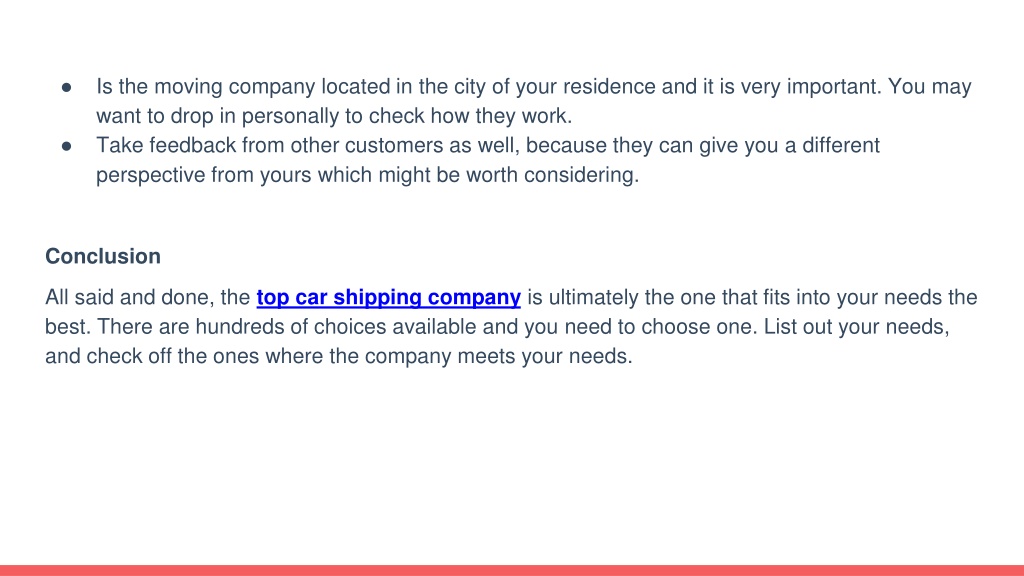This screenshot has height=576, width=1024.
Task: Click the line "perspective from yours which might"
Action: [x=368, y=175]
